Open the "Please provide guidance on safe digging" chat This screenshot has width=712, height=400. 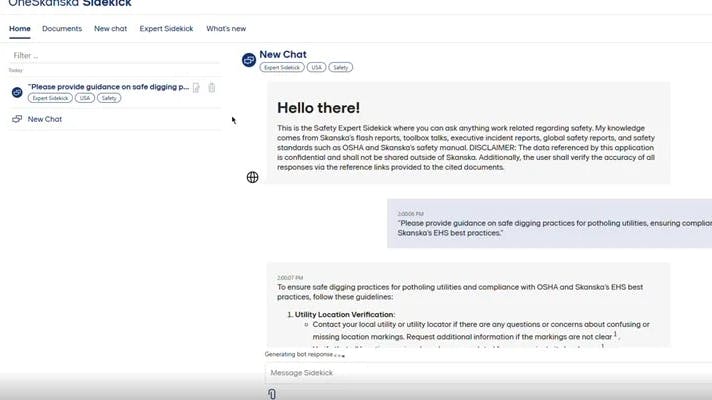click(x=108, y=87)
